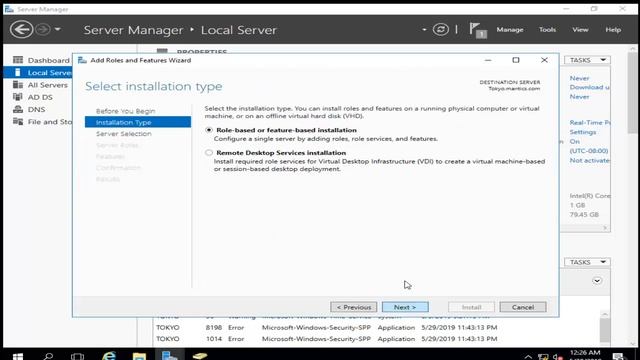This screenshot has height=360, width=640.
Task: Click the taskbar search icon
Action: [48, 356]
